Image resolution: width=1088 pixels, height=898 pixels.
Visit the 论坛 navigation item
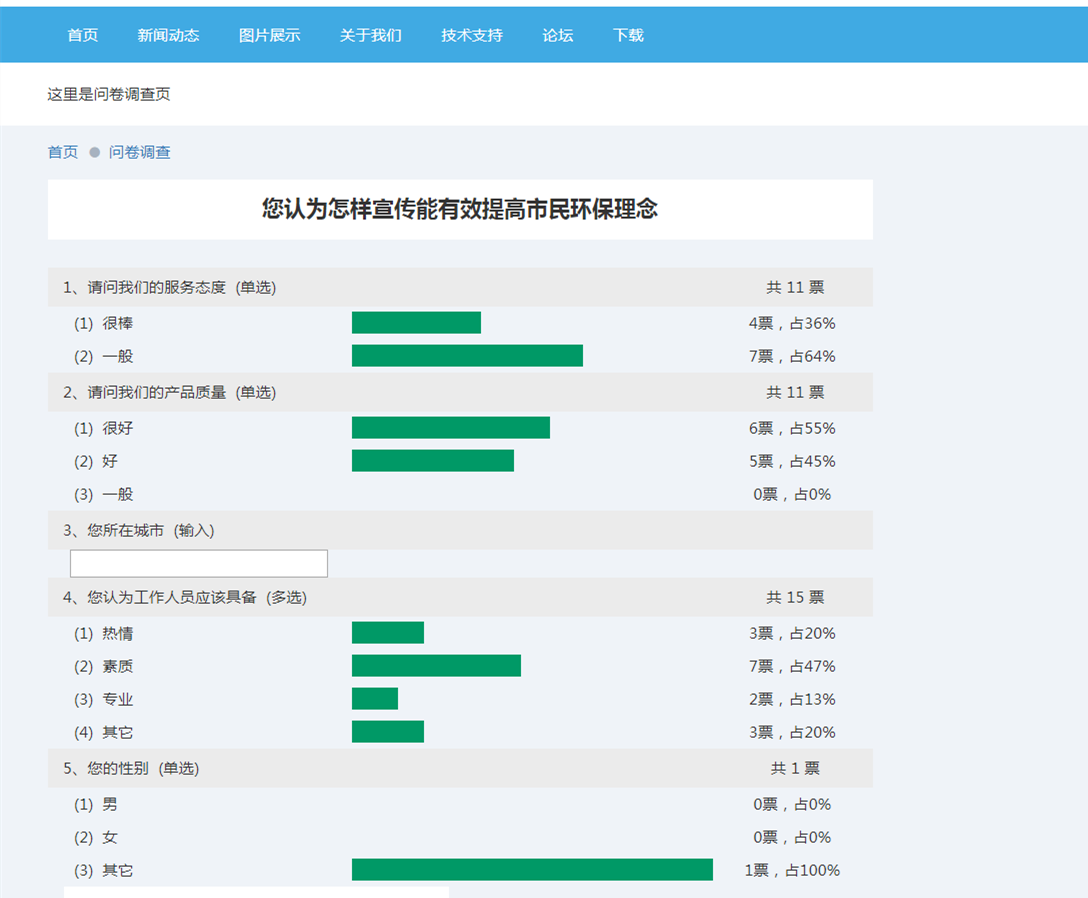click(558, 35)
